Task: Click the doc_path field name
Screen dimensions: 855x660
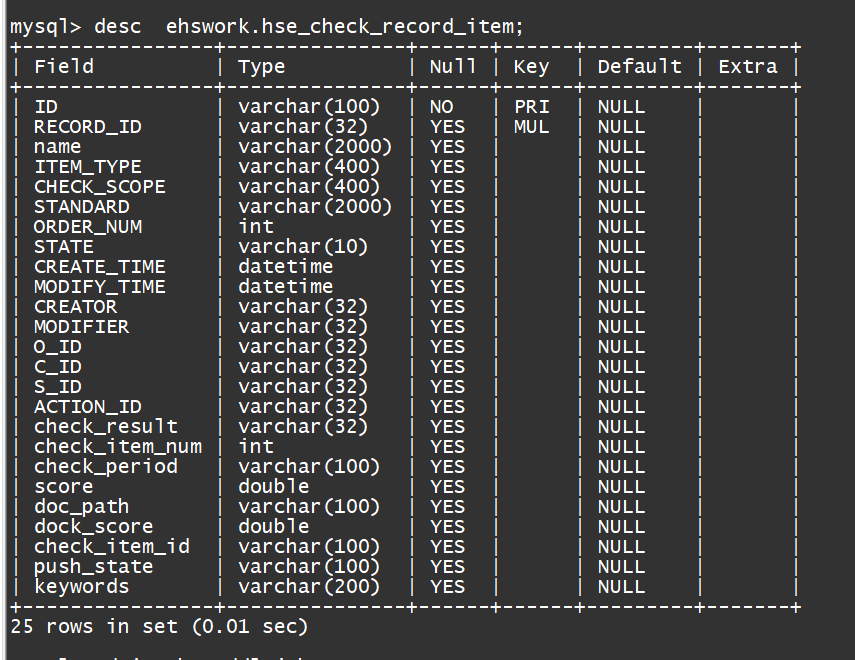Action: coord(82,507)
